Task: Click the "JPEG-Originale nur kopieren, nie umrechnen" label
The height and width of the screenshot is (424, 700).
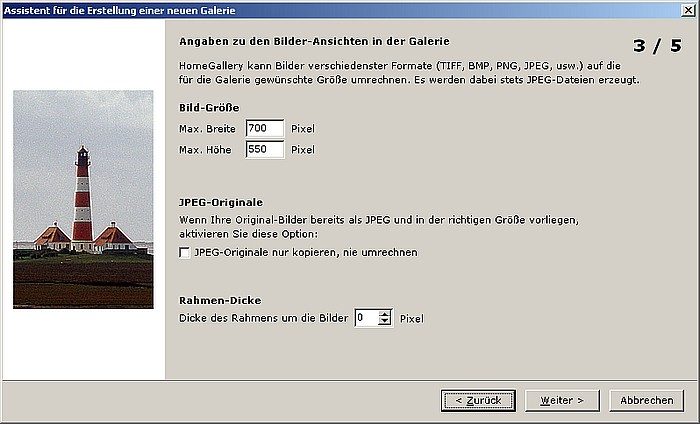Action: tap(306, 253)
